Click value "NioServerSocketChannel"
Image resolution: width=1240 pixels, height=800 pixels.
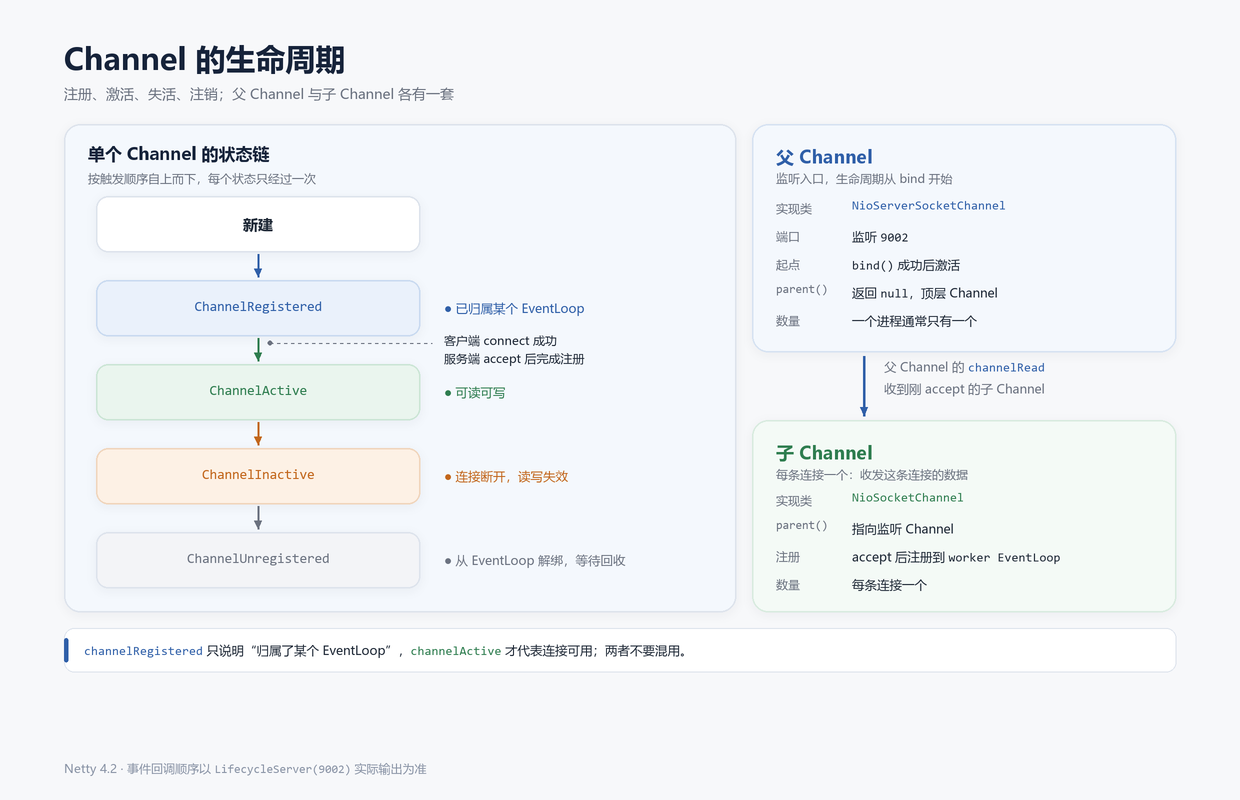click(x=928, y=206)
